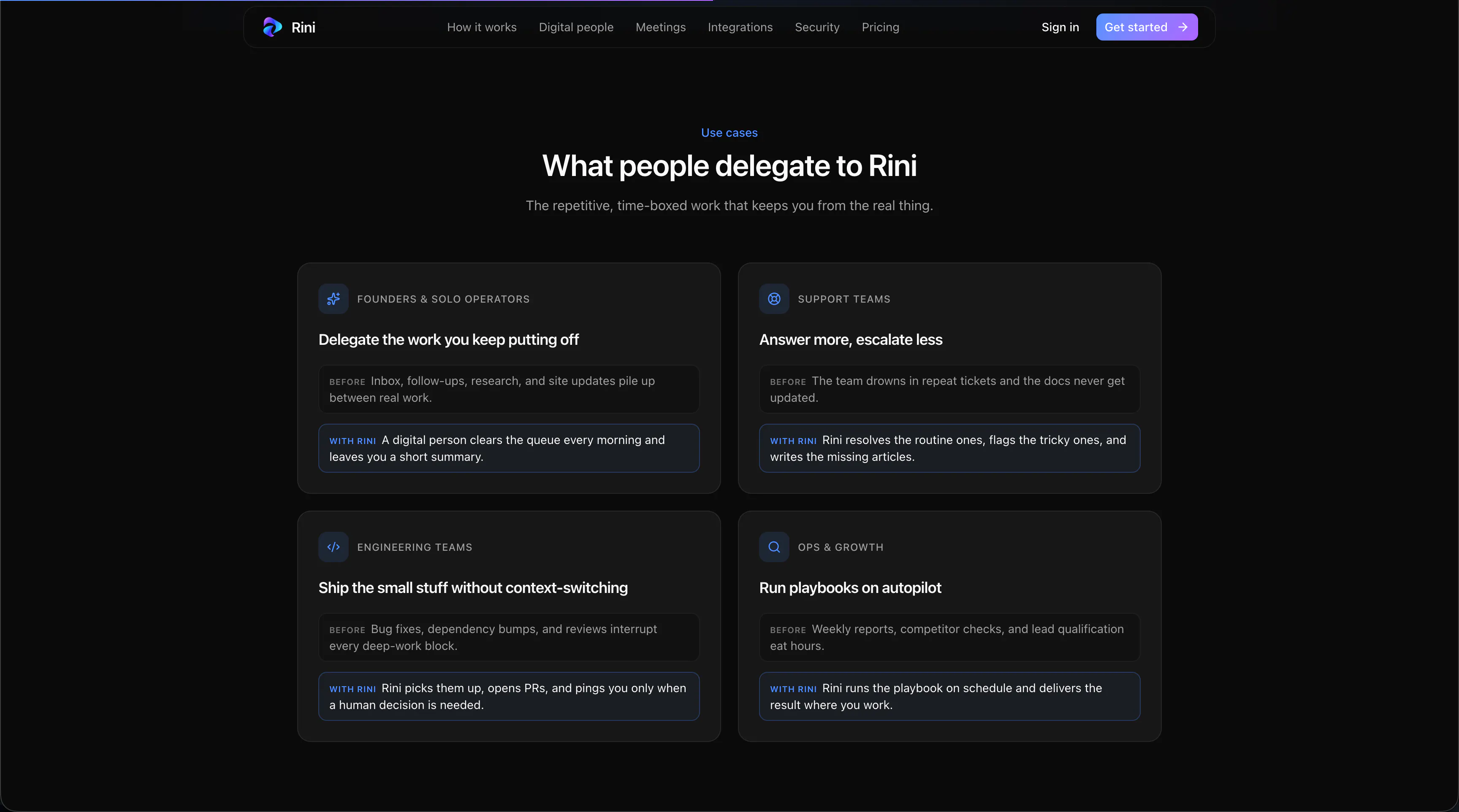Click the ENGINEERING TEAMS label
Image resolution: width=1459 pixels, height=812 pixels.
(x=415, y=547)
